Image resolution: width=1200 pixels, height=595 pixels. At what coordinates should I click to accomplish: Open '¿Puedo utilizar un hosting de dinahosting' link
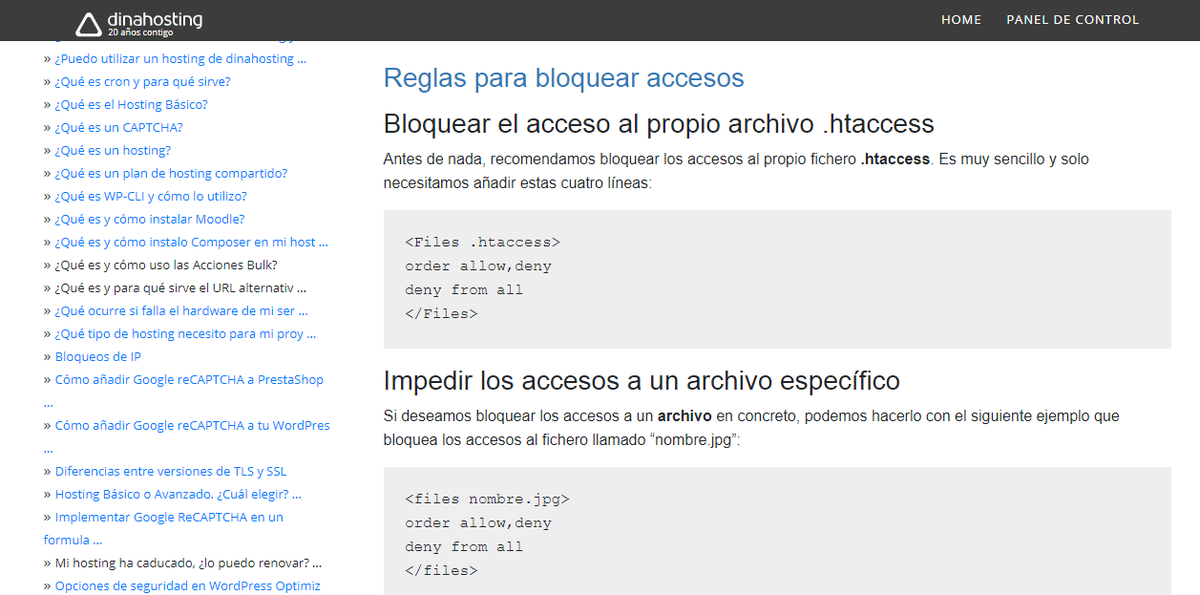coord(180,59)
